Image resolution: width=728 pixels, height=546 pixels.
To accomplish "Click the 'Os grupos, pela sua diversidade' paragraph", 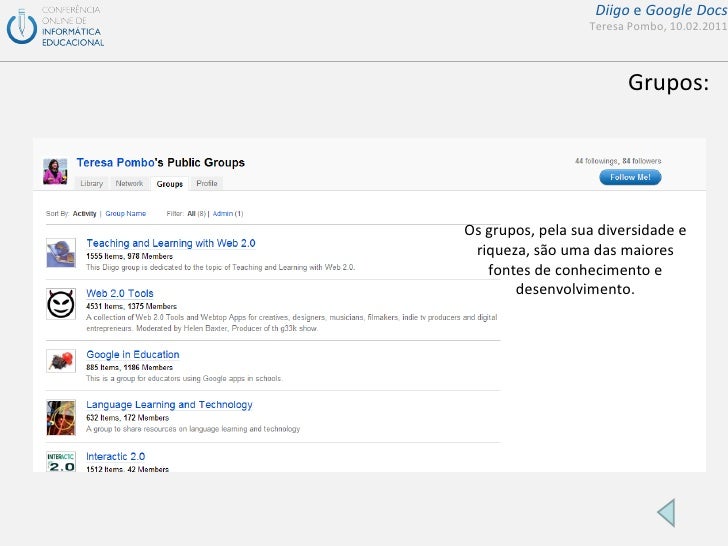I will (x=575, y=260).
